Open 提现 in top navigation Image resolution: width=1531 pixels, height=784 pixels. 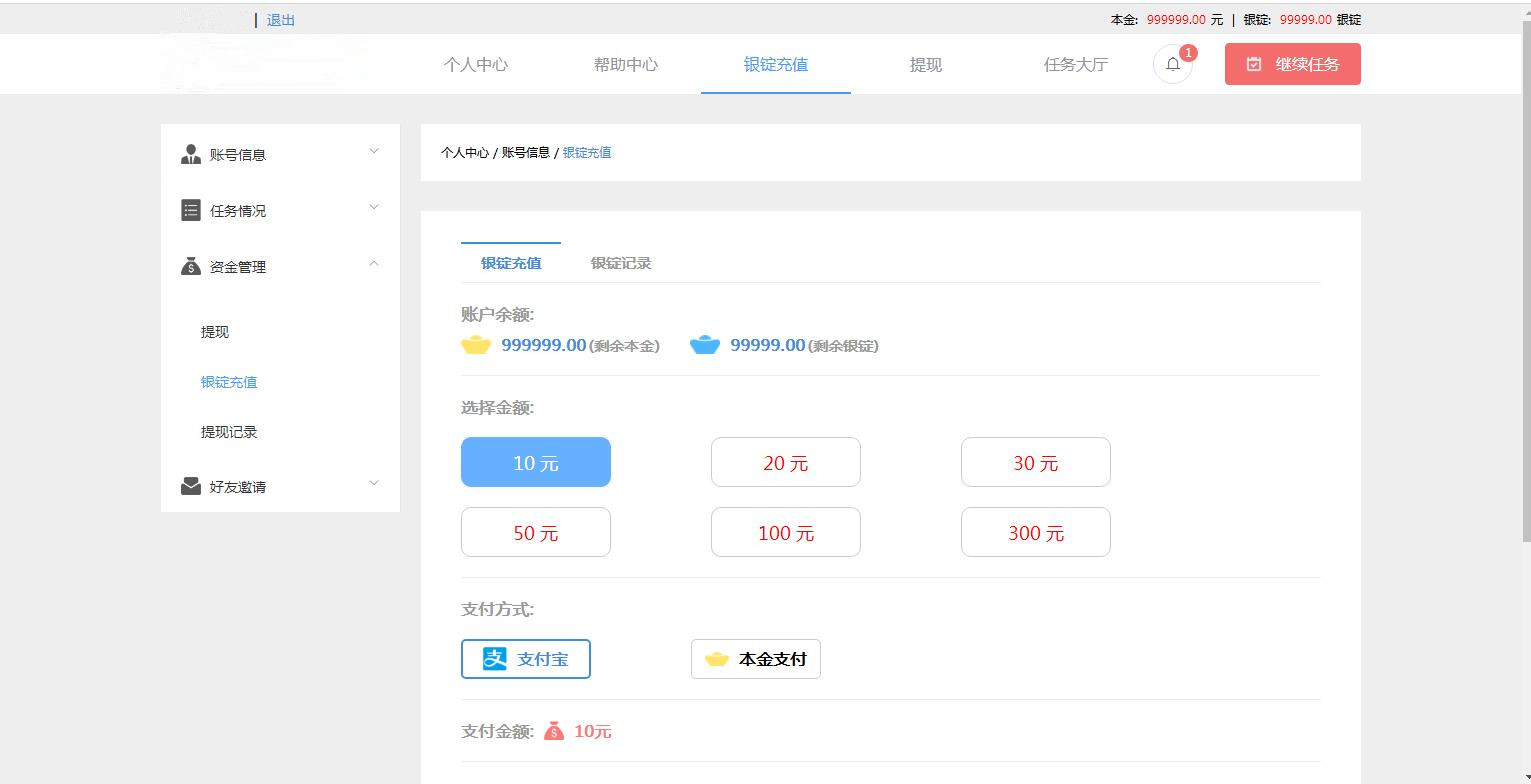point(926,64)
